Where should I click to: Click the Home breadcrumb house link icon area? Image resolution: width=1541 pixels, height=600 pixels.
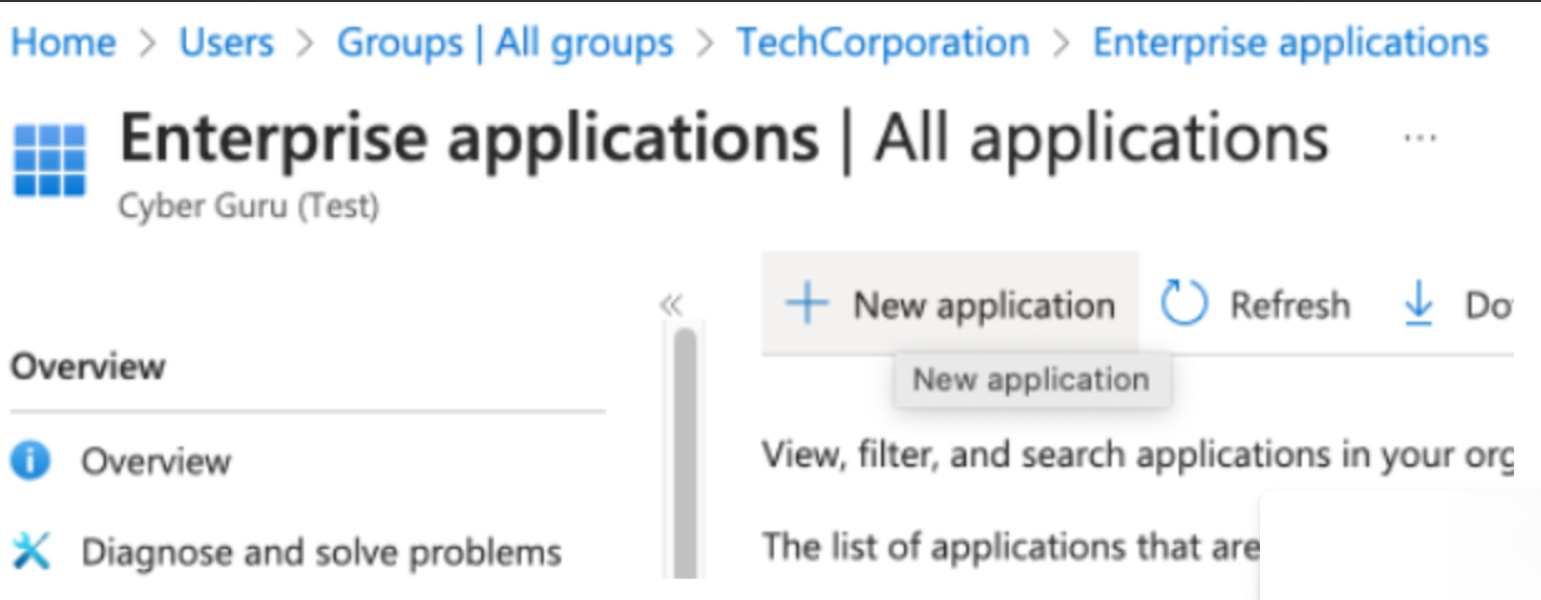click(x=62, y=41)
